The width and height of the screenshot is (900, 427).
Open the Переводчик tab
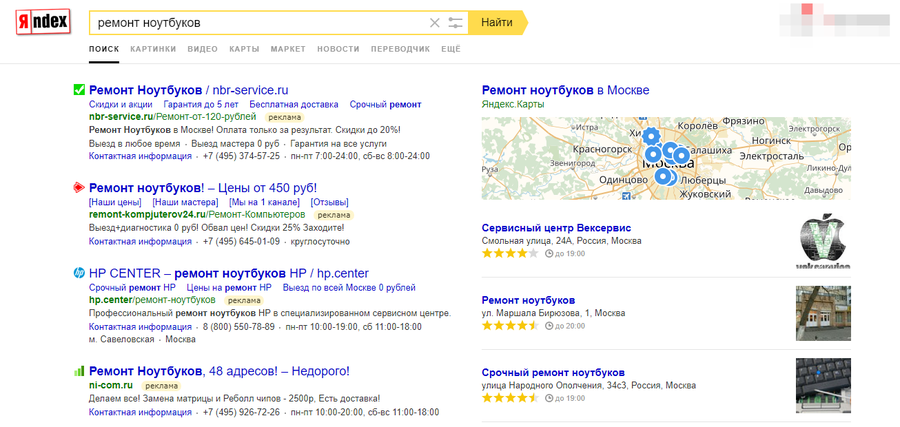pyautogui.click(x=400, y=49)
